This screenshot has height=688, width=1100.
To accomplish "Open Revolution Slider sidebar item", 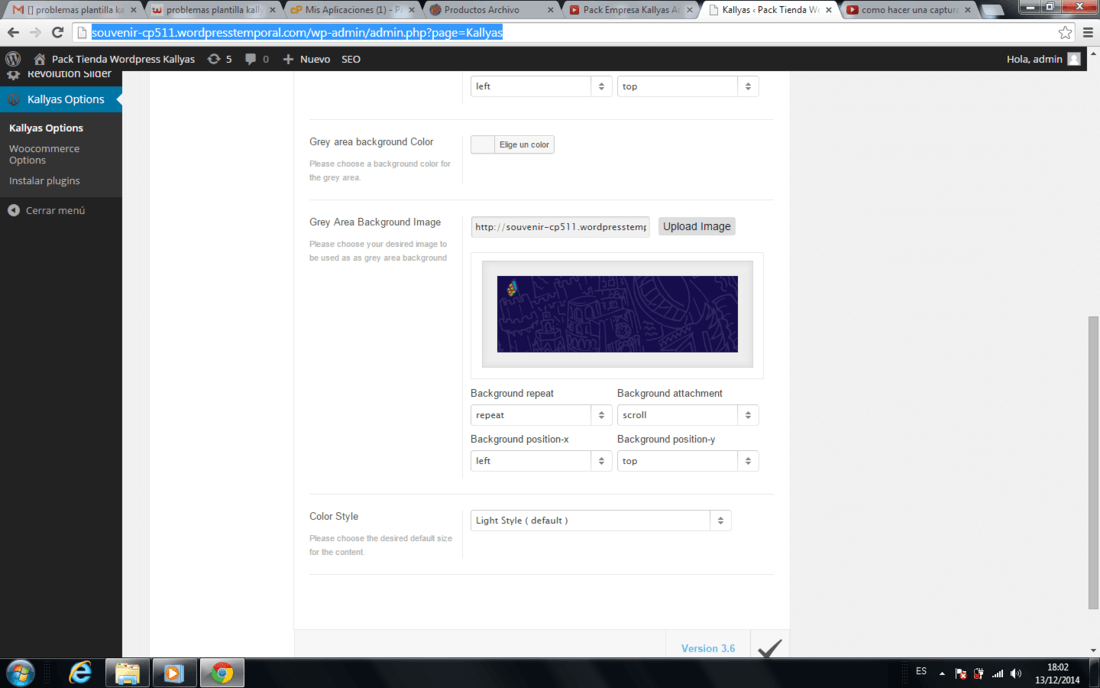I will [x=61, y=74].
